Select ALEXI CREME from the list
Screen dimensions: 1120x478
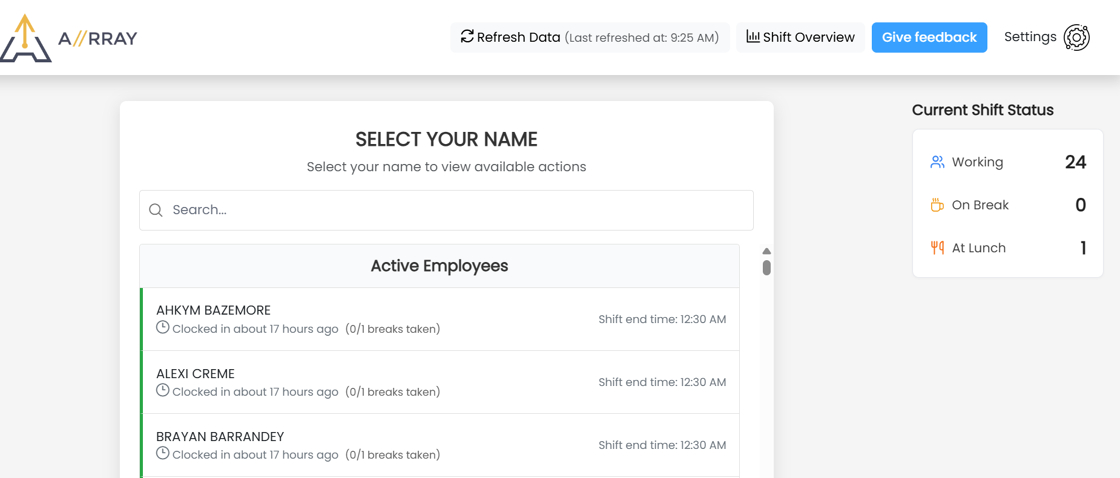tap(440, 382)
